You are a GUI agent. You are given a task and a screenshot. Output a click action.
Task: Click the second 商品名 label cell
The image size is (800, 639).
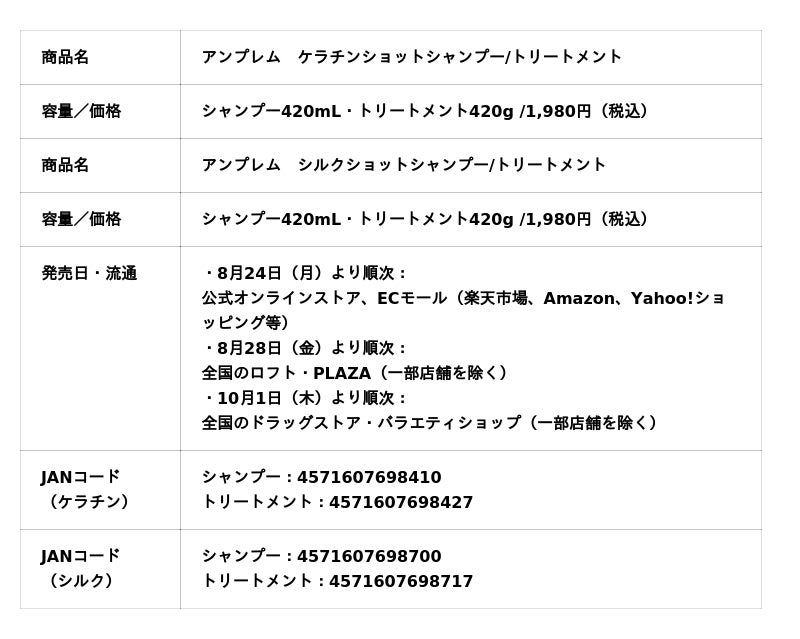100,165
